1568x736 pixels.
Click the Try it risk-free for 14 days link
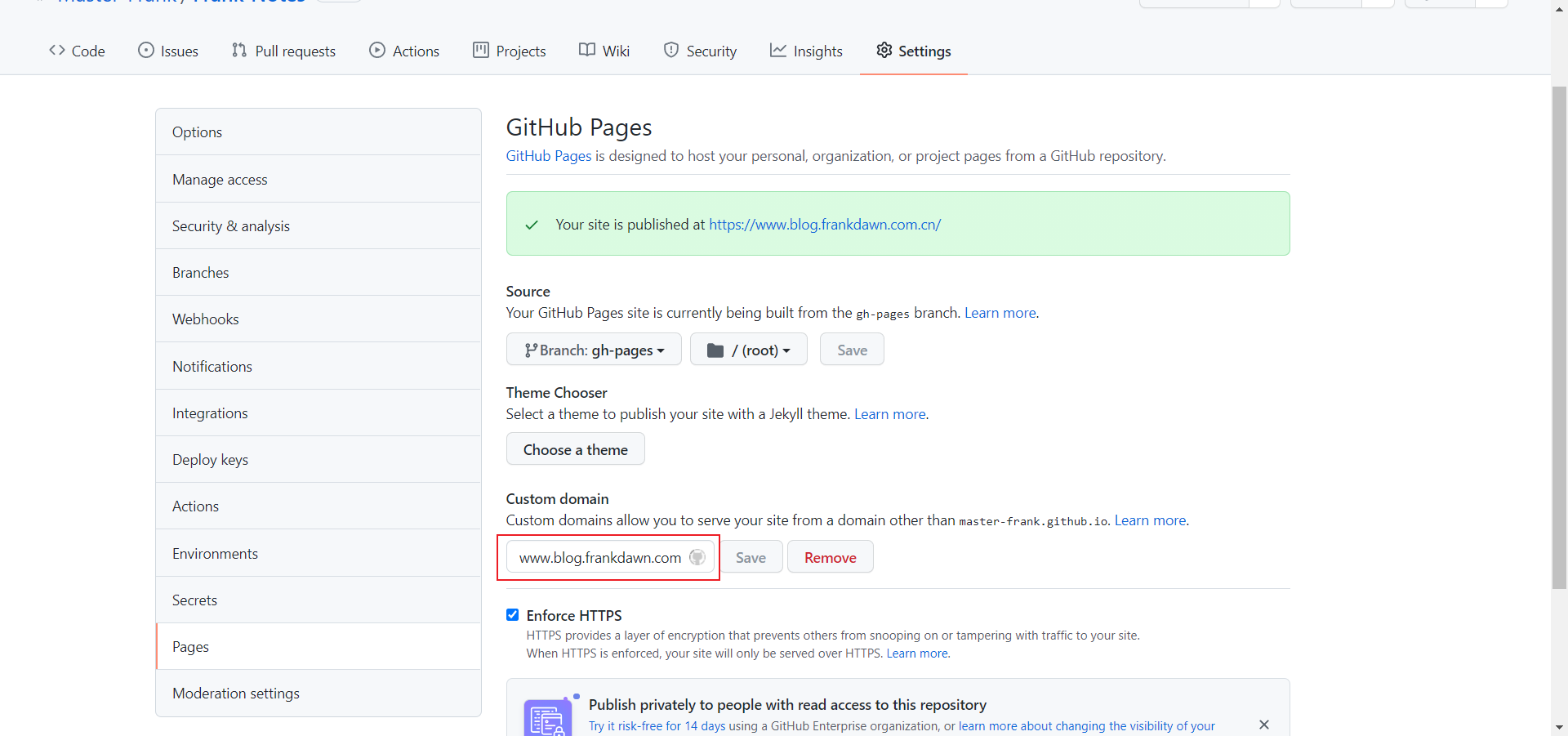657,726
